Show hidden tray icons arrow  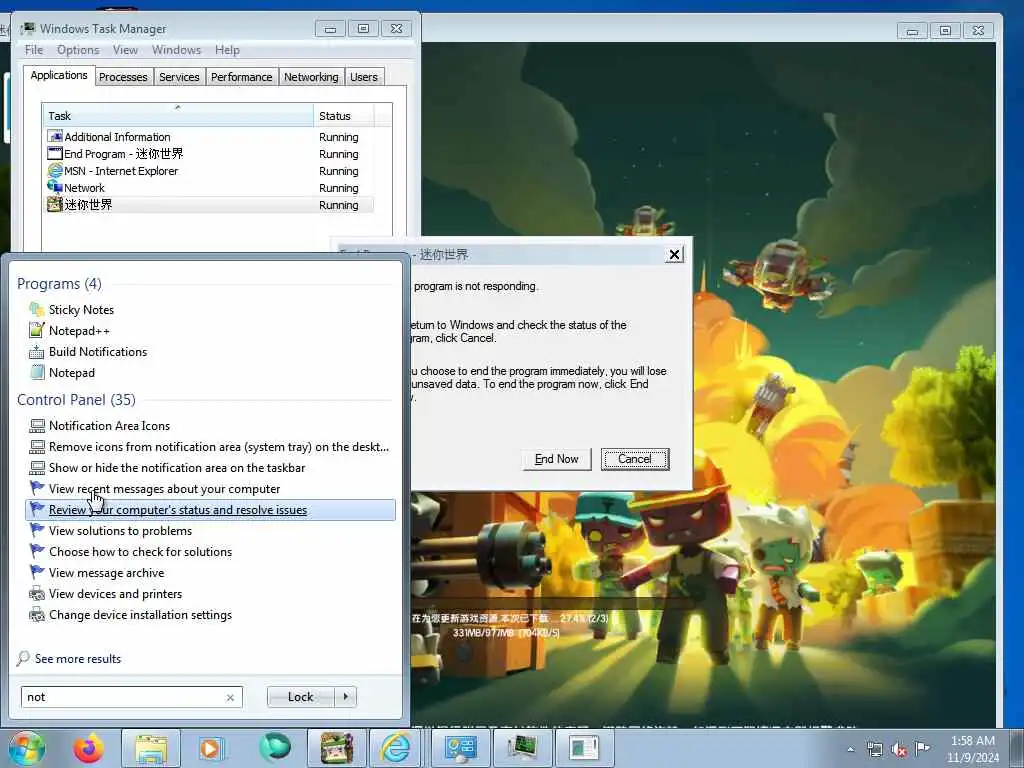click(850, 750)
